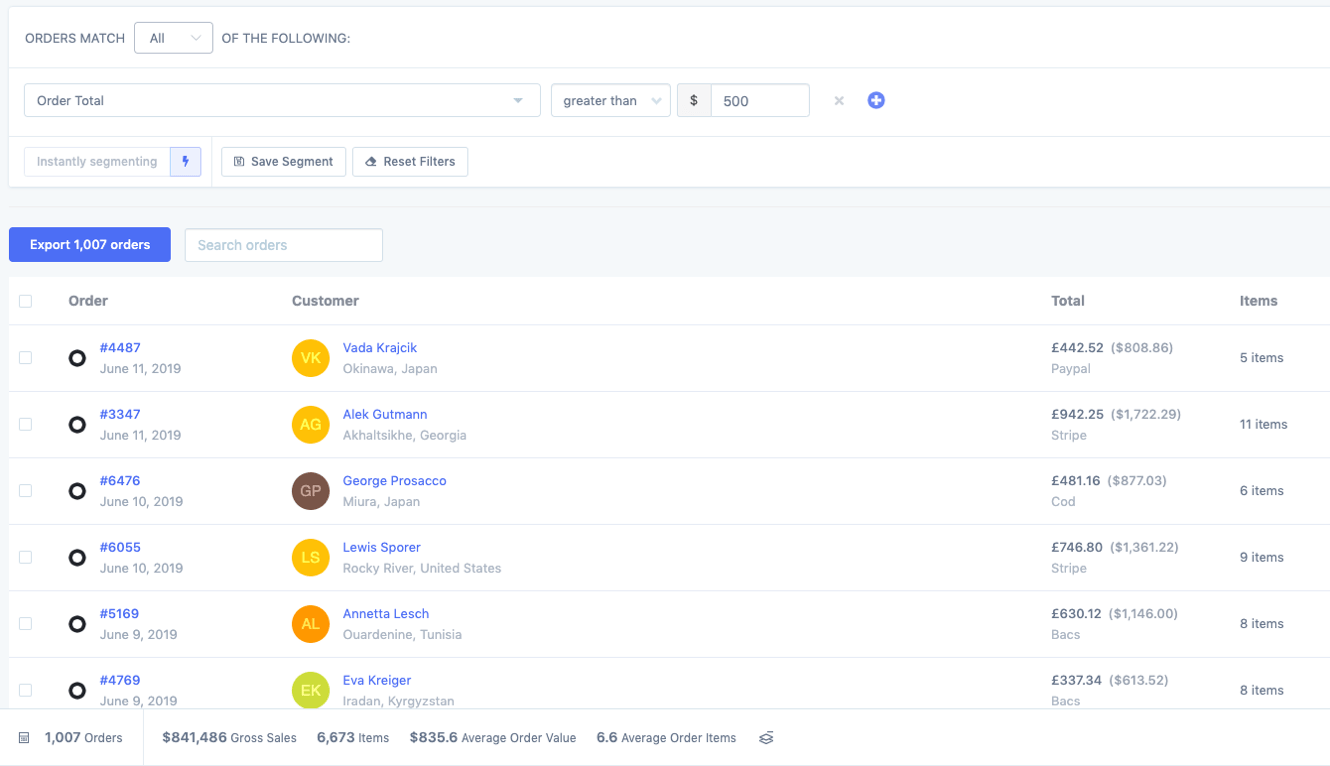Check the checkbox for order #4487
The height and width of the screenshot is (766, 1330).
pos(25,357)
